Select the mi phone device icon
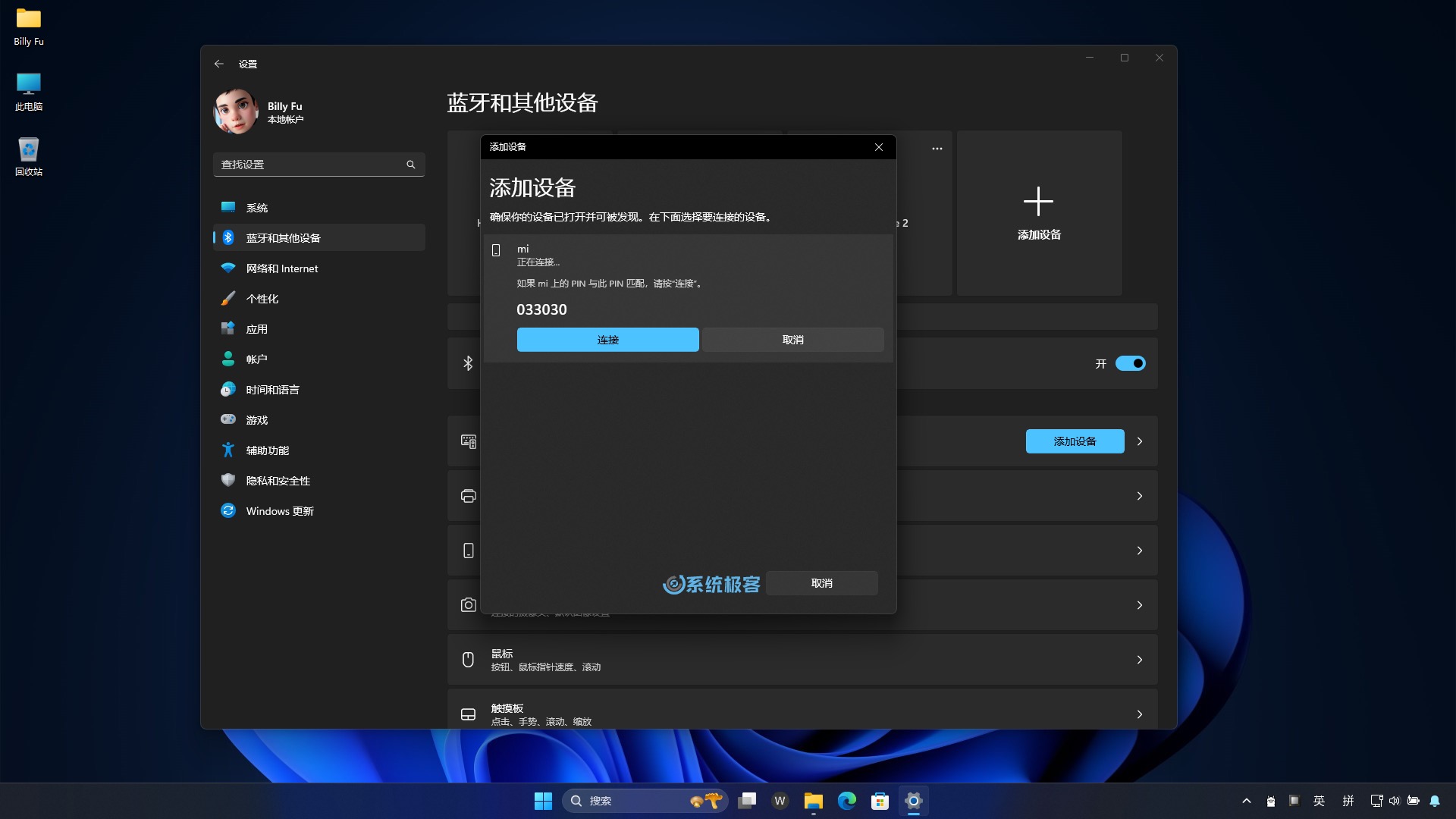The width and height of the screenshot is (1456, 819). pos(496,250)
